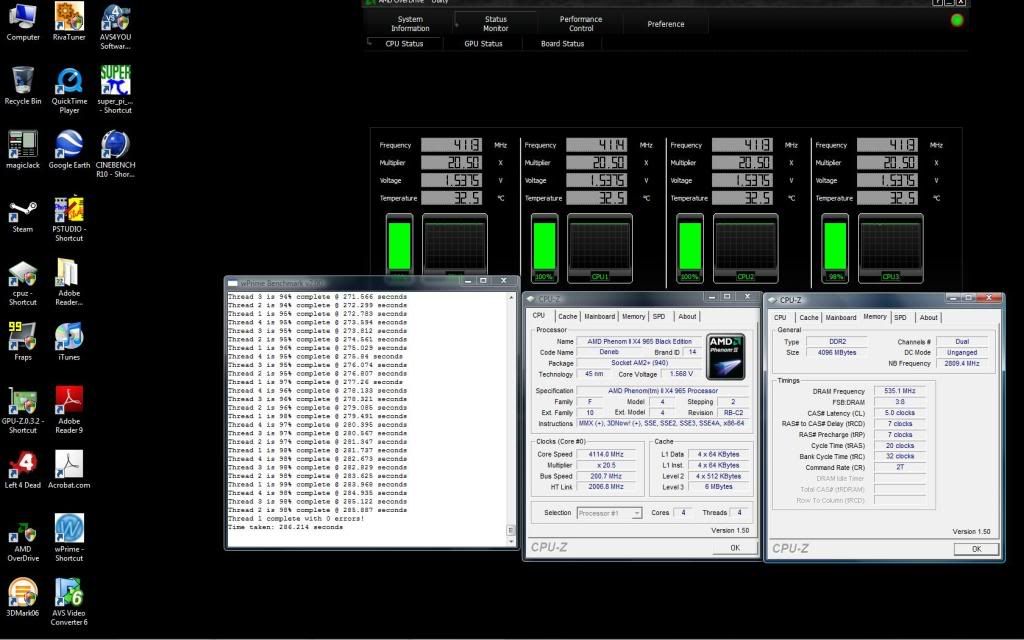Click the PSTUDIO shortcut icon

[x=69, y=218]
